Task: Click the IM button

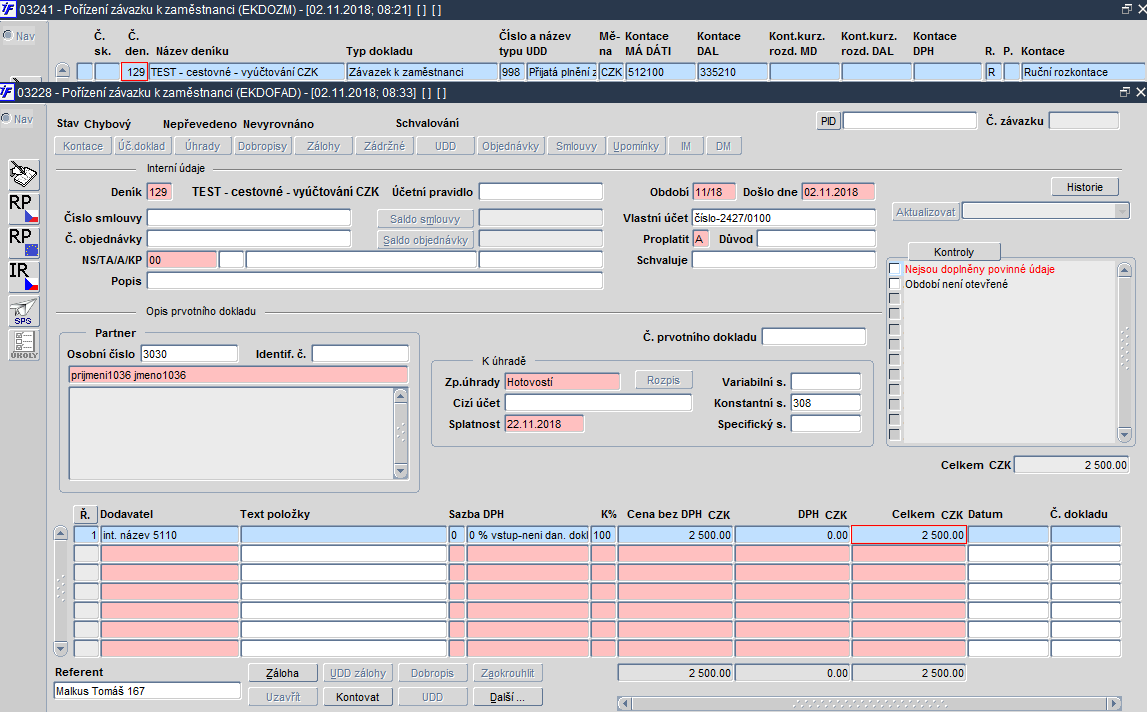Action: (x=685, y=146)
